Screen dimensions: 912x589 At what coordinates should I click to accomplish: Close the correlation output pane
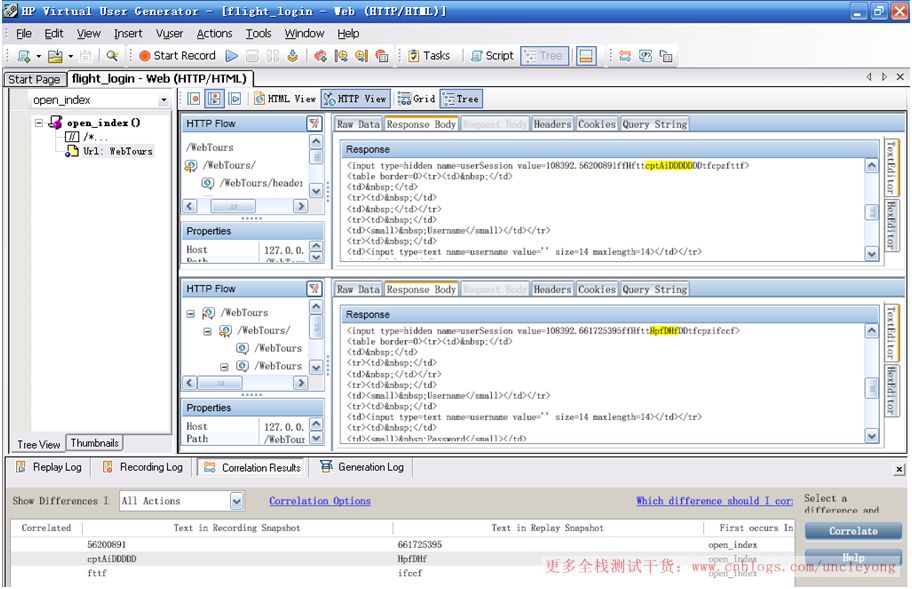pos(899,469)
